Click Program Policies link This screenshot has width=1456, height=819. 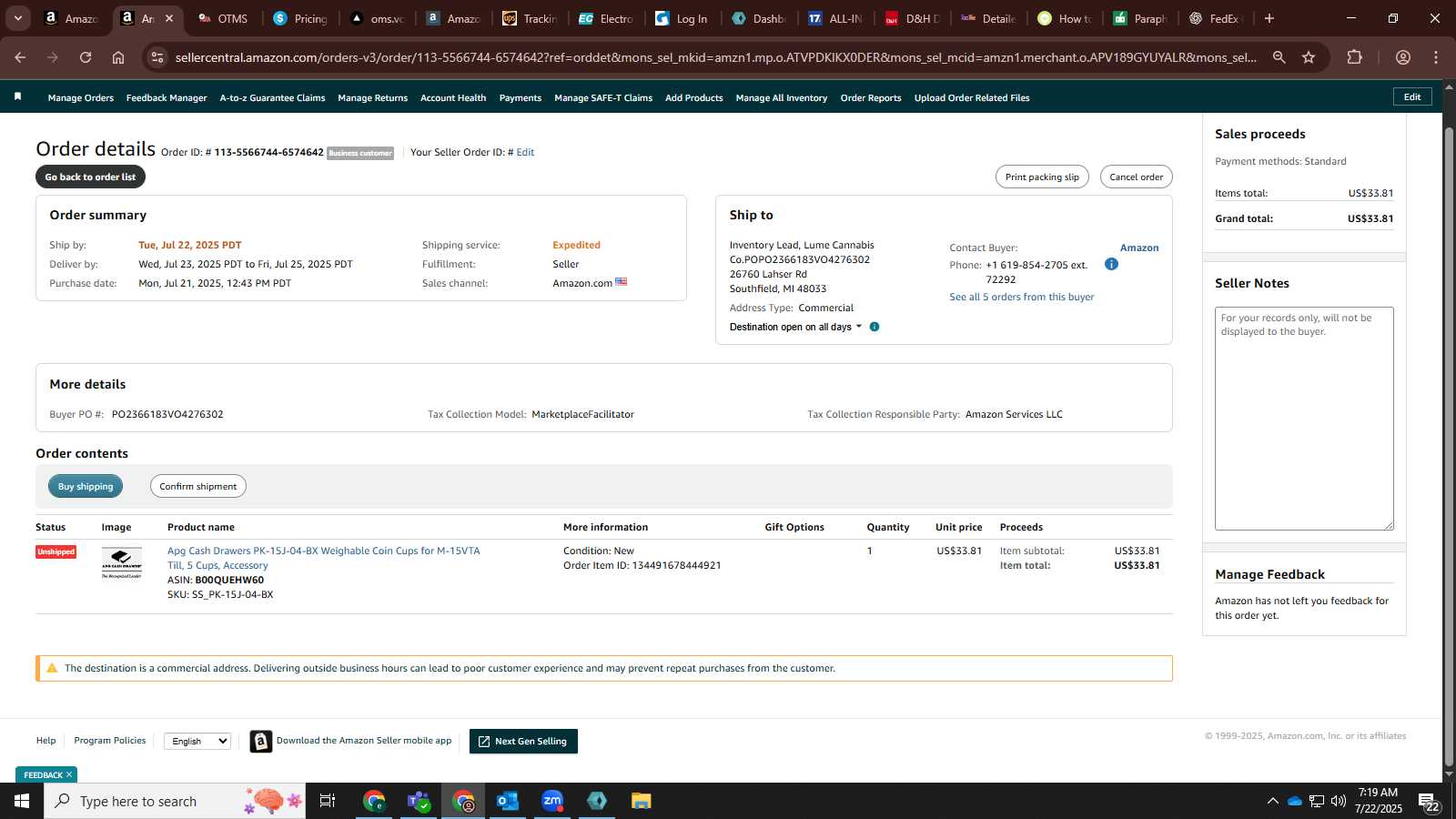point(110,741)
